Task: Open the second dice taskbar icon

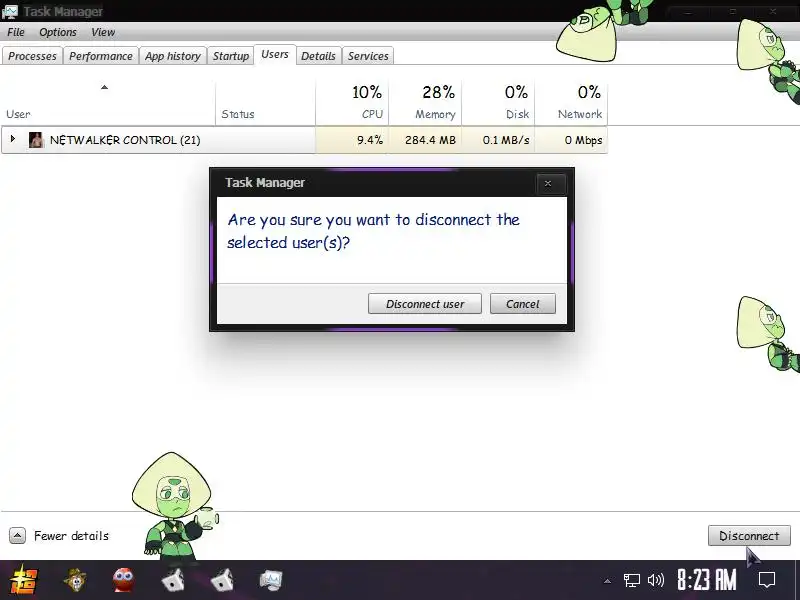Action: point(222,580)
